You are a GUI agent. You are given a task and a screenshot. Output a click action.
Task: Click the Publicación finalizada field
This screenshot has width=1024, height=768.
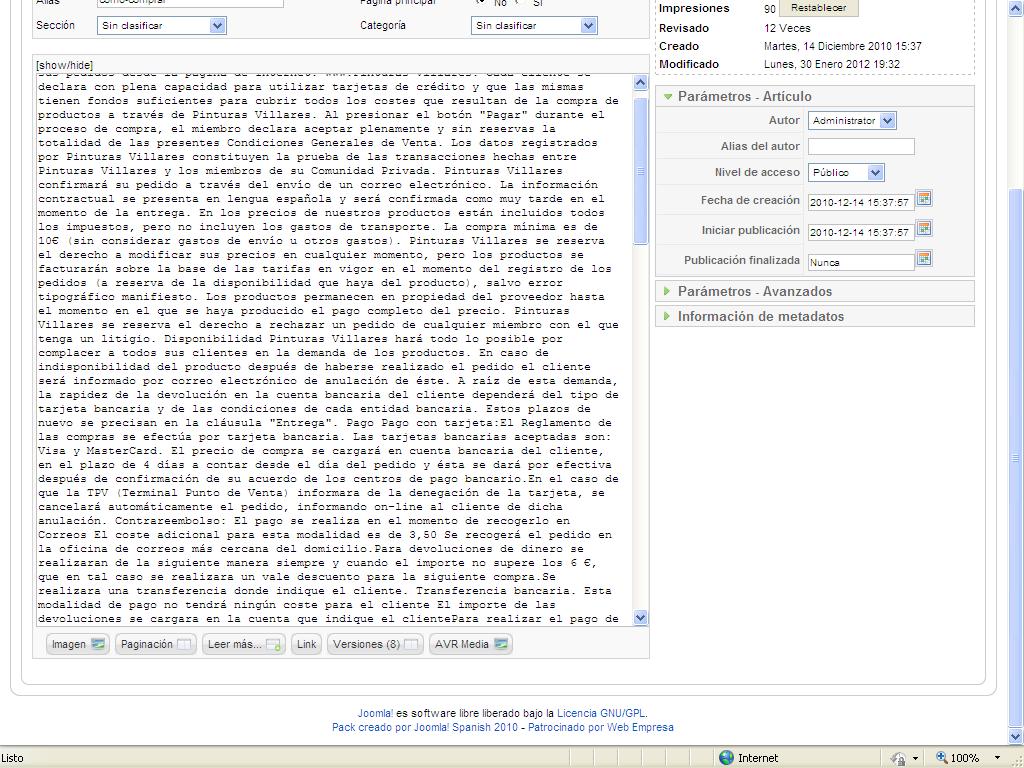861,262
